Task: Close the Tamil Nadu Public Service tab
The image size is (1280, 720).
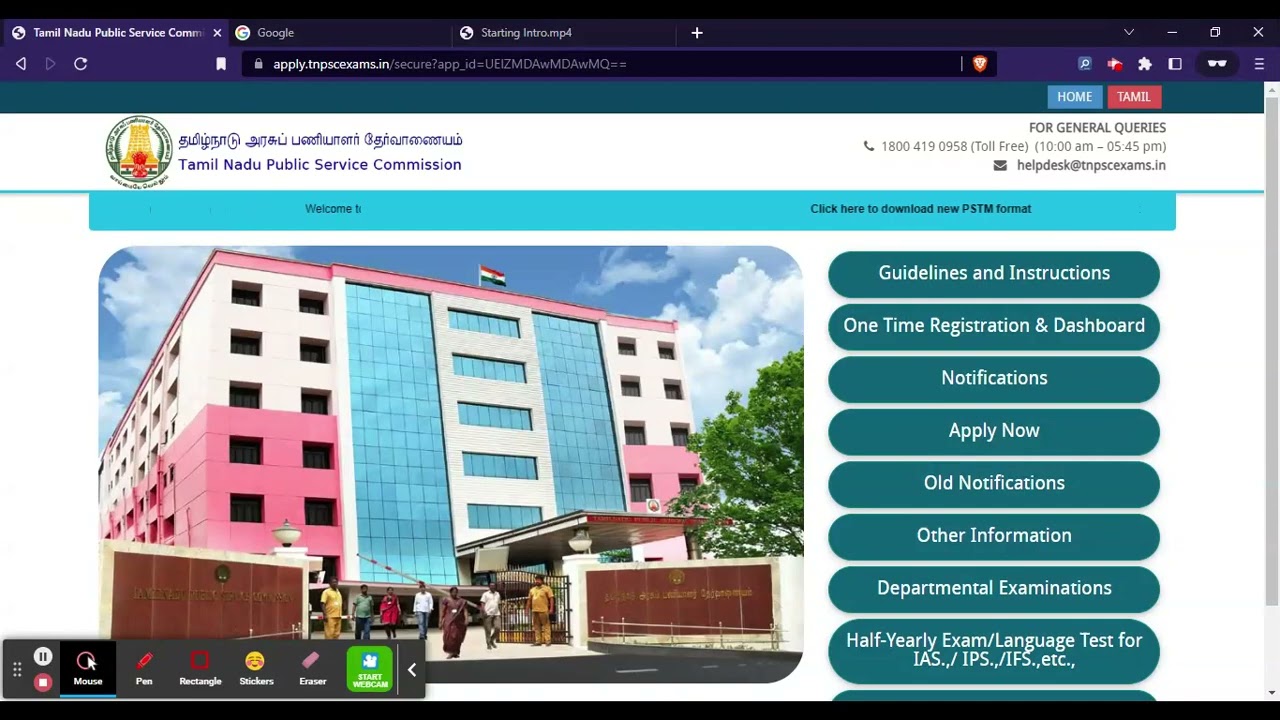Action: click(x=217, y=33)
